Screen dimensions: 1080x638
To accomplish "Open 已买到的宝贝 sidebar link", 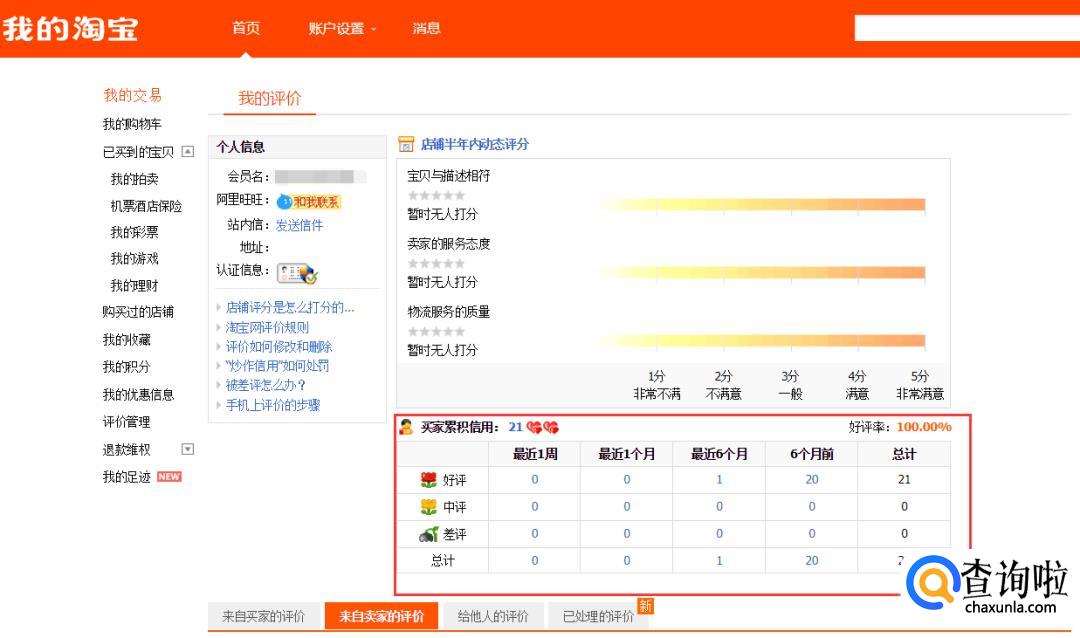I will coord(138,152).
